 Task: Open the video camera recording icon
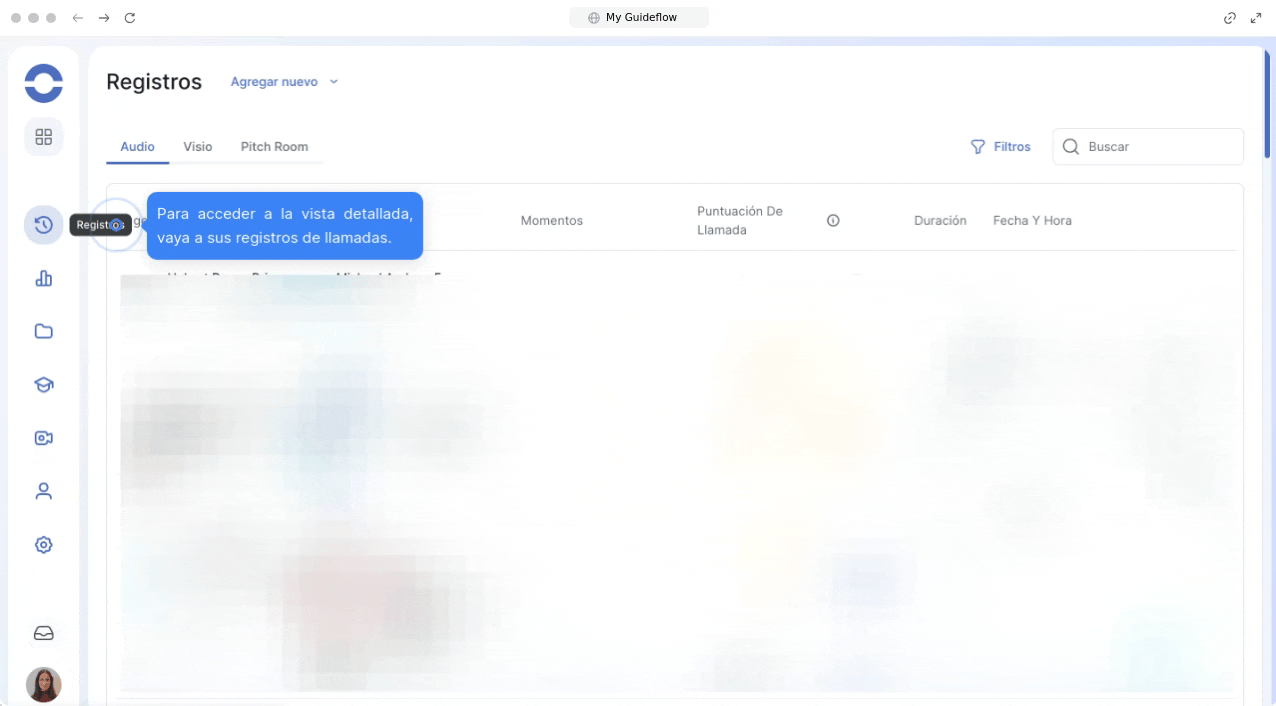coord(44,438)
